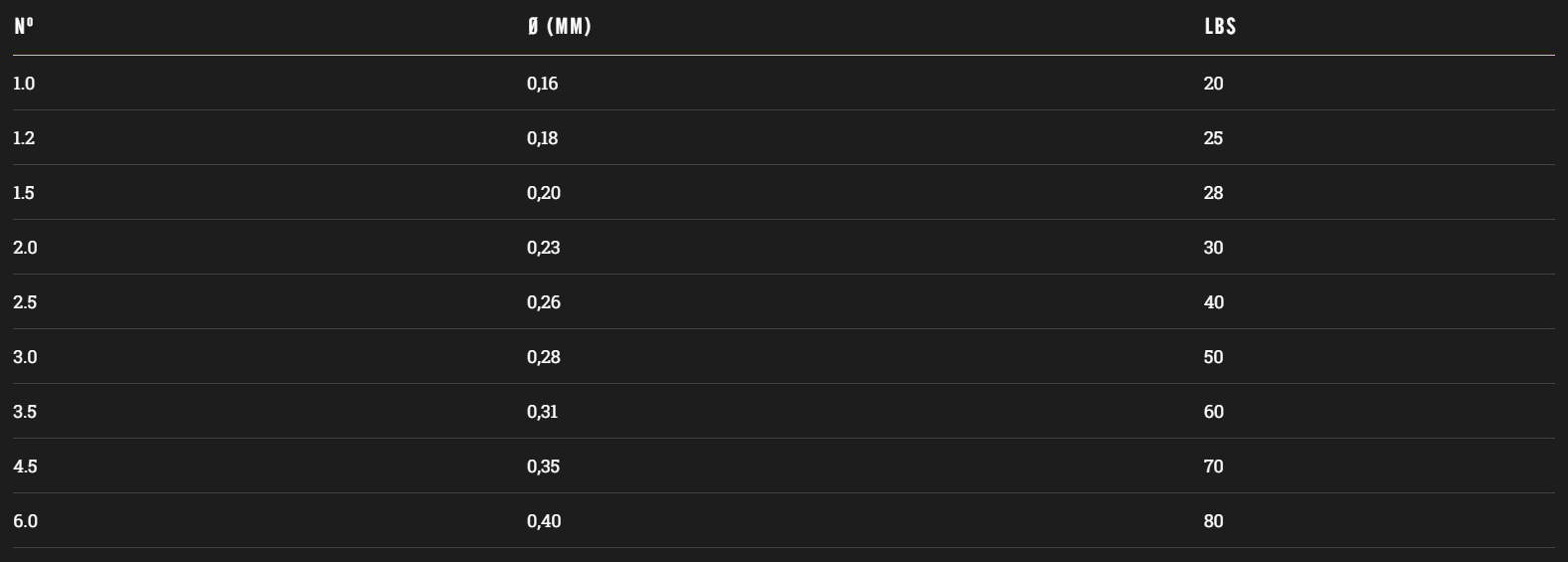
Task: Click the LBS column header
Action: pos(1220,27)
